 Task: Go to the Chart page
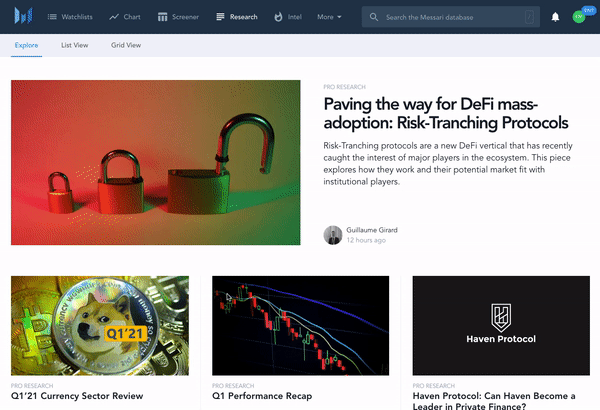tap(125, 17)
